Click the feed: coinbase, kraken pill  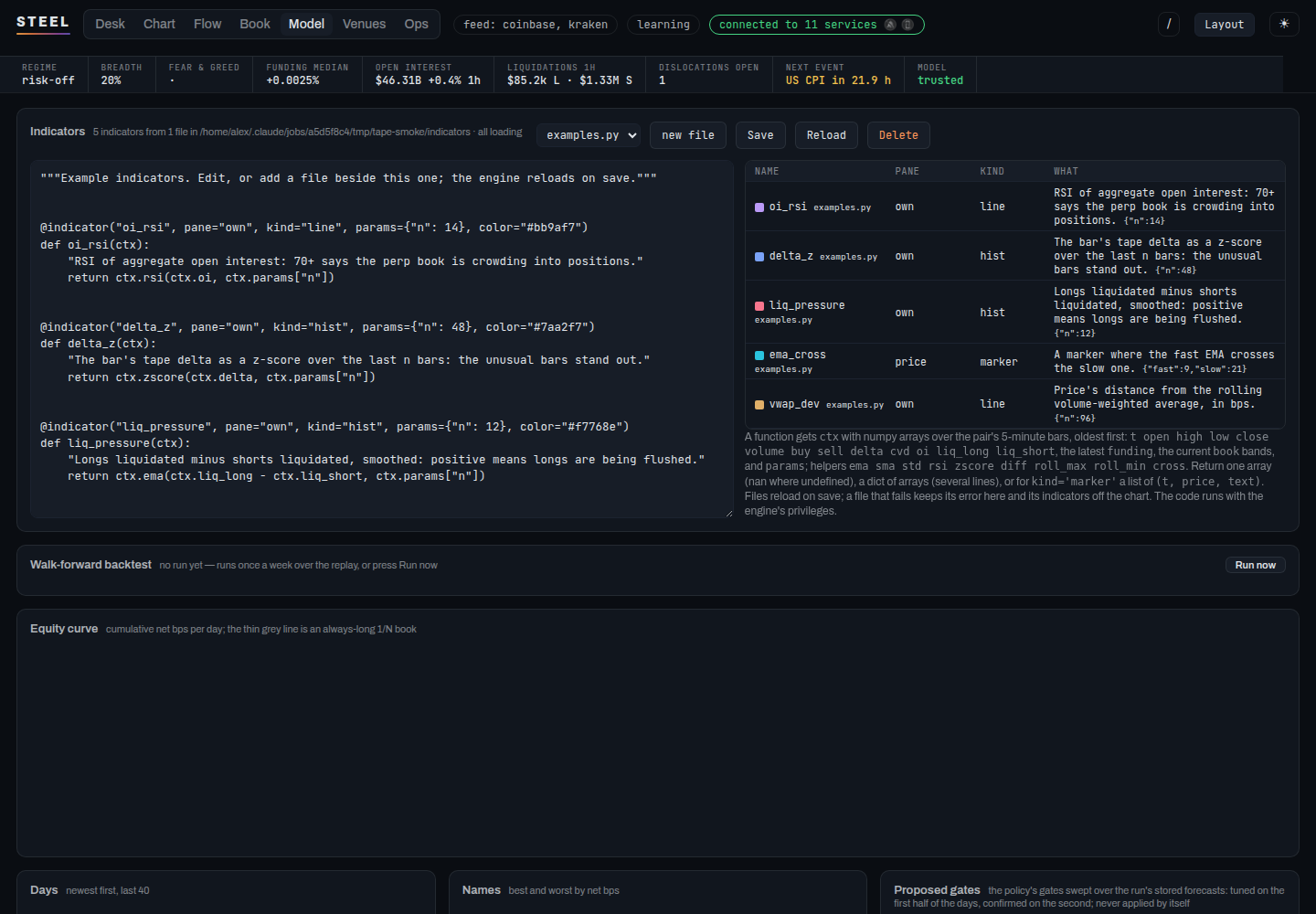tap(536, 25)
